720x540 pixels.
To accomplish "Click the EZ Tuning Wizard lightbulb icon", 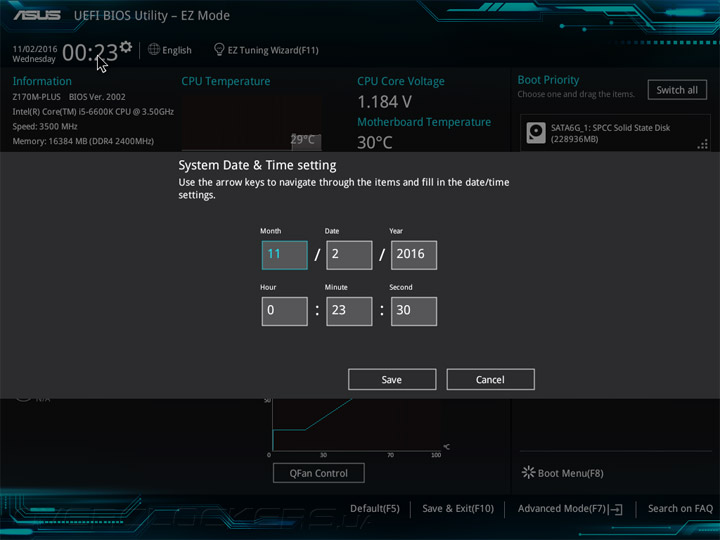I will [x=219, y=49].
